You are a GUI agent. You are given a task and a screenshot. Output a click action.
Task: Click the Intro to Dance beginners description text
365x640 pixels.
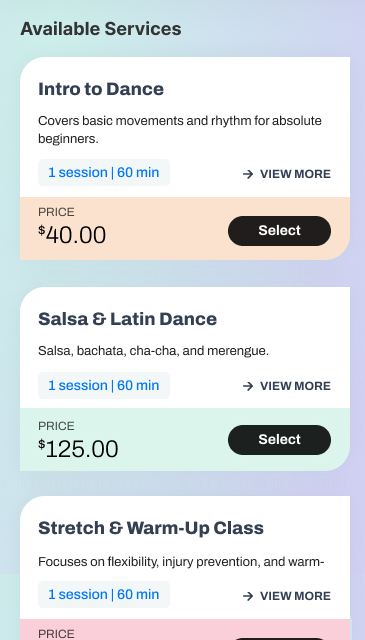click(x=180, y=130)
